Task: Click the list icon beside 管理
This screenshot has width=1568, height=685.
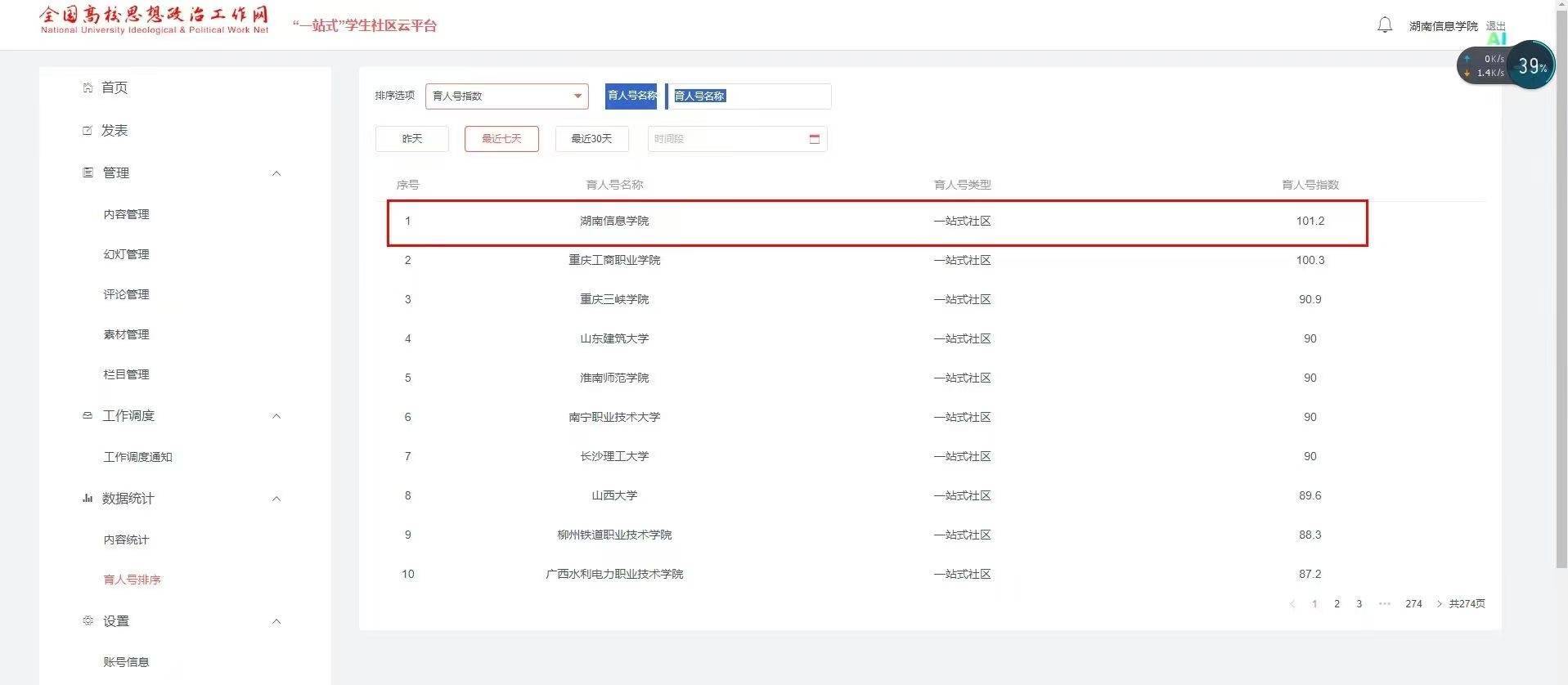Action: pyautogui.click(x=88, y=172)
